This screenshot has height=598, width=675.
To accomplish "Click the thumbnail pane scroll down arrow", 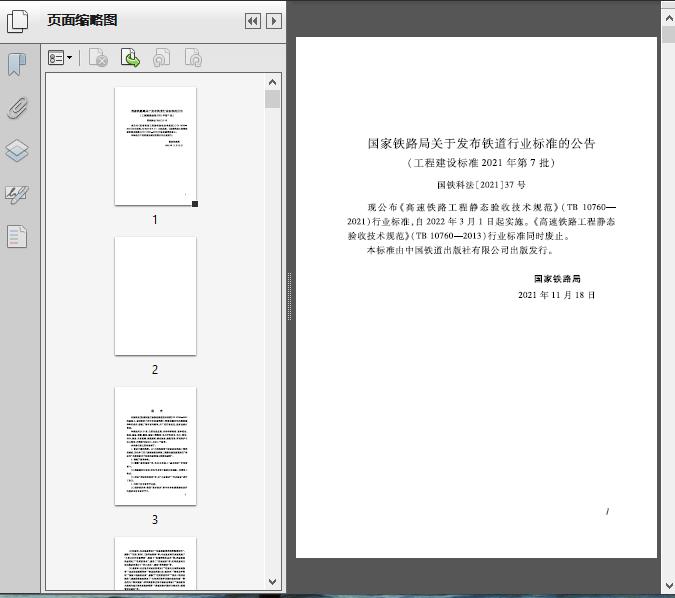I will [272, 582].
